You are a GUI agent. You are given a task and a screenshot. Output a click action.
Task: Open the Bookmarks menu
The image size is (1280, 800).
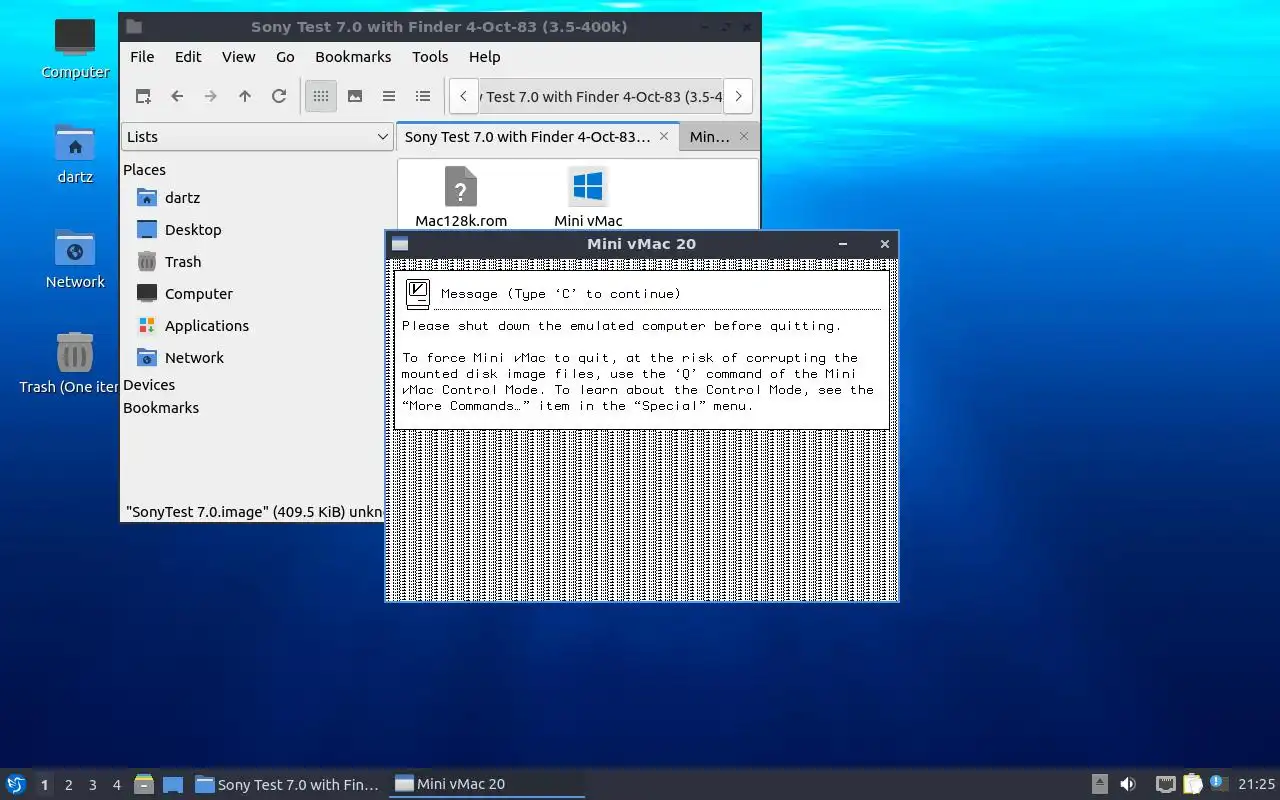pyautogui.click(x=353, y=57)
